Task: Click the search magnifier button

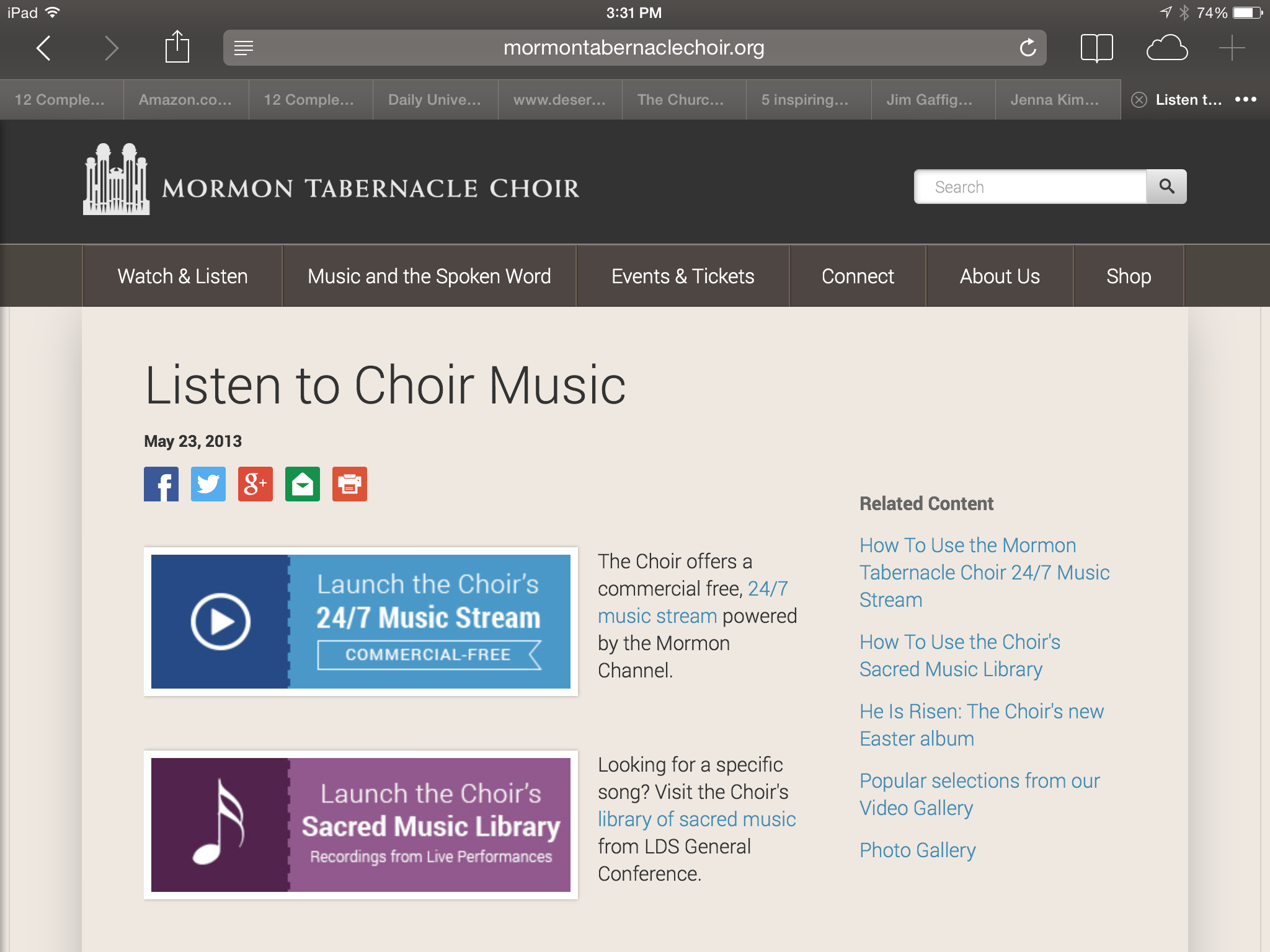Action: click(1166, 187)
